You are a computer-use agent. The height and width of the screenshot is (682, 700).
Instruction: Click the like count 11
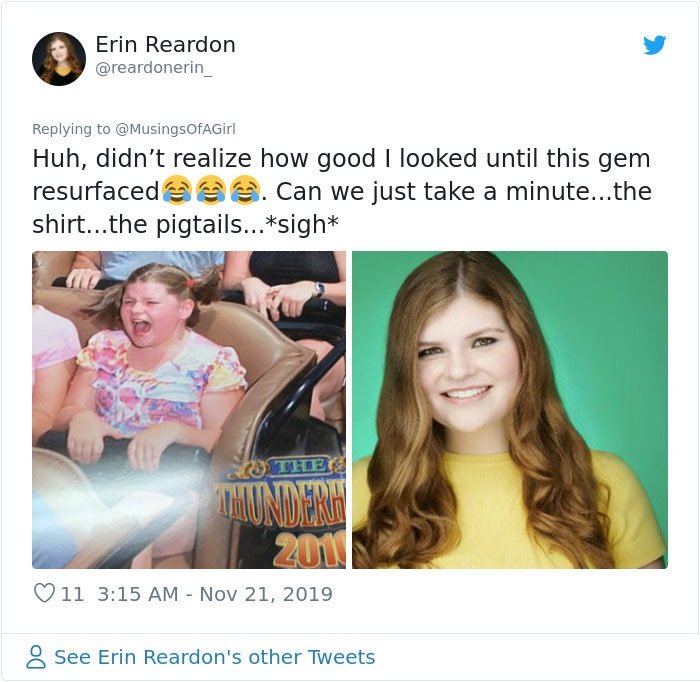click(72, 594)
